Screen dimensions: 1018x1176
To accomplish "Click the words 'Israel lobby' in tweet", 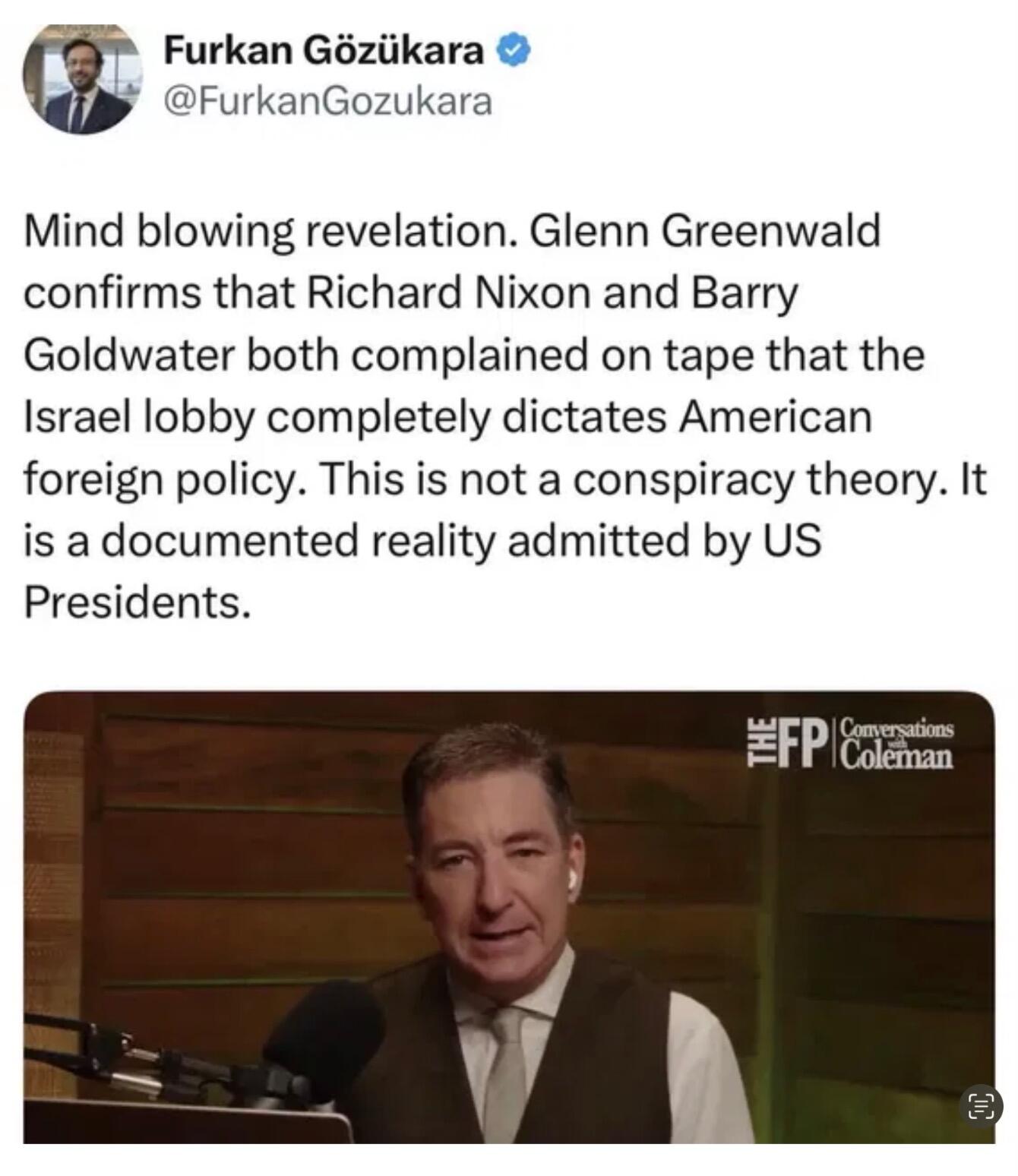I will (138, 417).
